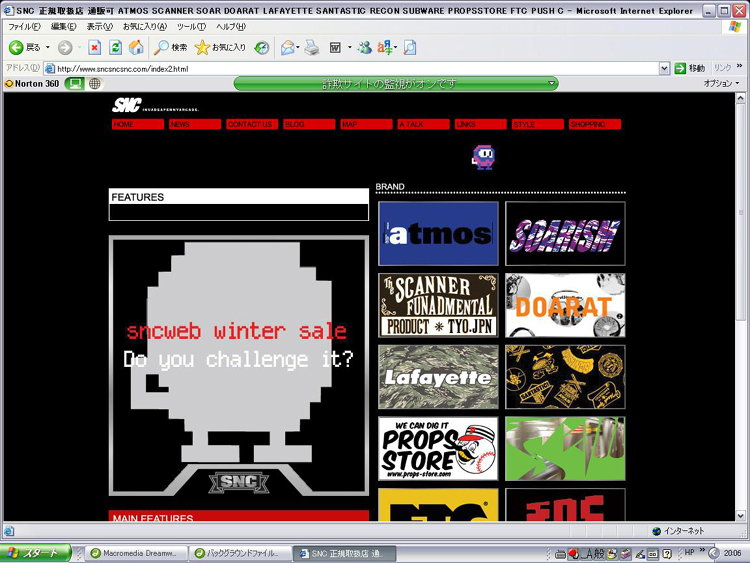The image size is (750, 563).
Task: Open the Props Store brand banner
Action: 438,449
